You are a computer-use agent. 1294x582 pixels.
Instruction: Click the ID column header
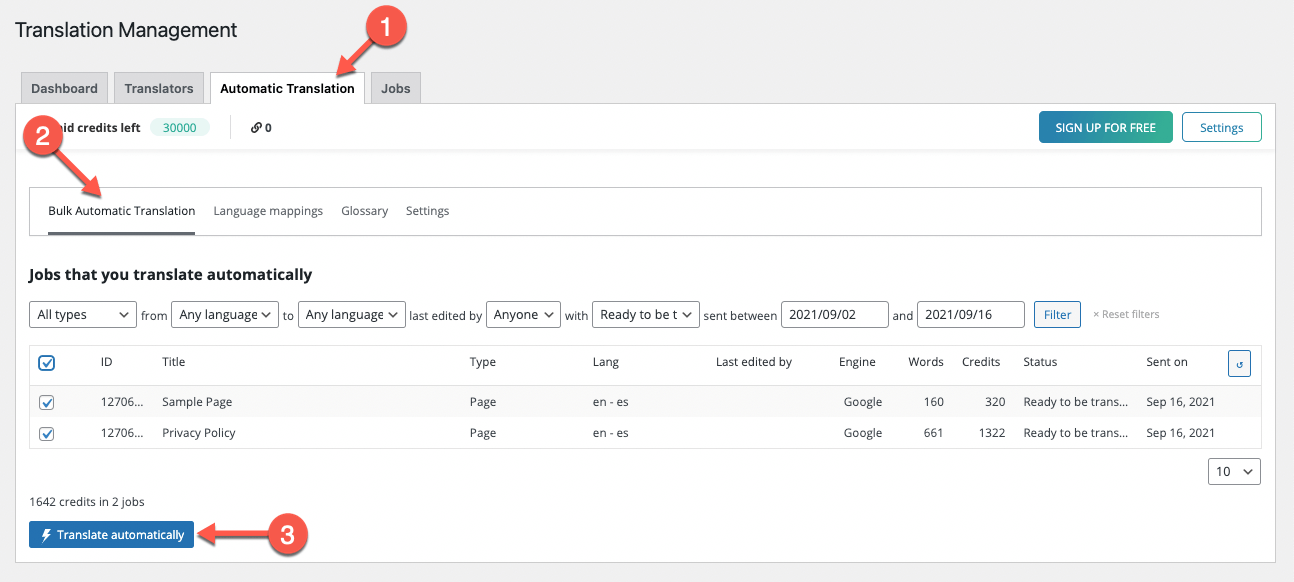(106, 362)
